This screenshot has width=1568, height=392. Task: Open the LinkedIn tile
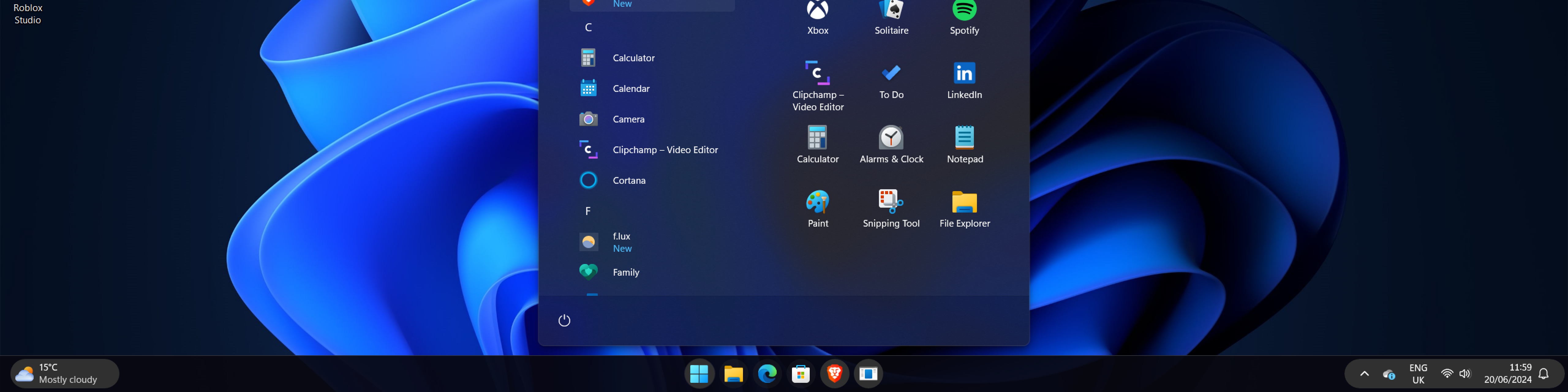point(964,80)
